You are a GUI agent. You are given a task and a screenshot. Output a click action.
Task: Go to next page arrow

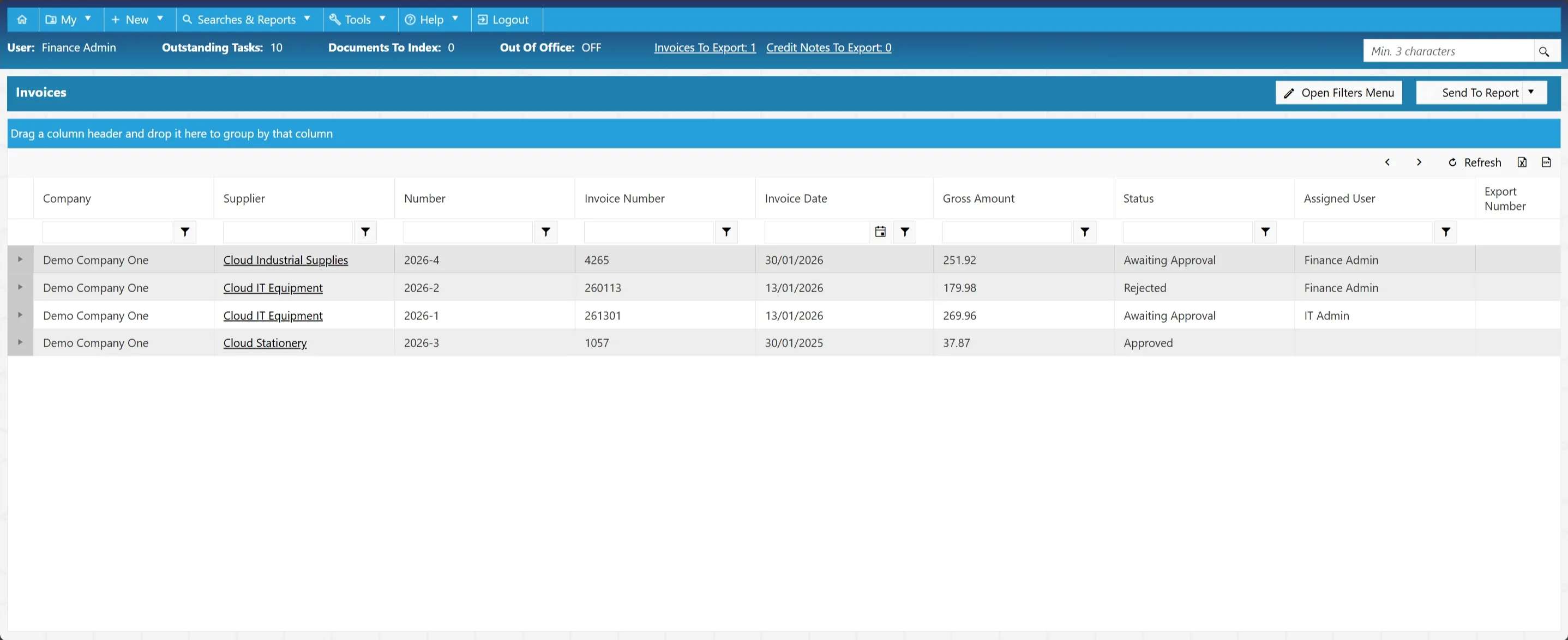(1419, 162)
